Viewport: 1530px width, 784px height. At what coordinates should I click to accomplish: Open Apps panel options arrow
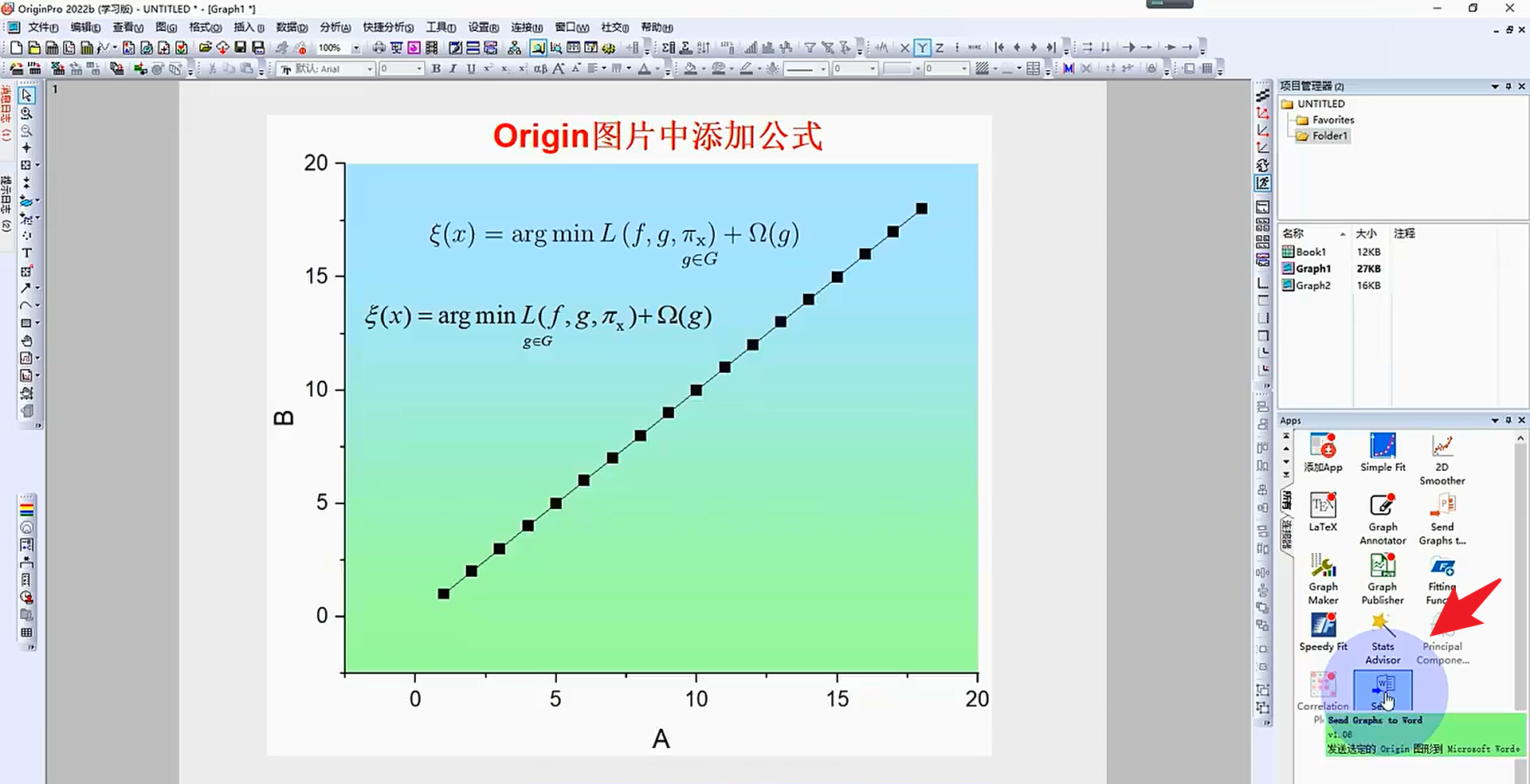[x=1495, y=420]
